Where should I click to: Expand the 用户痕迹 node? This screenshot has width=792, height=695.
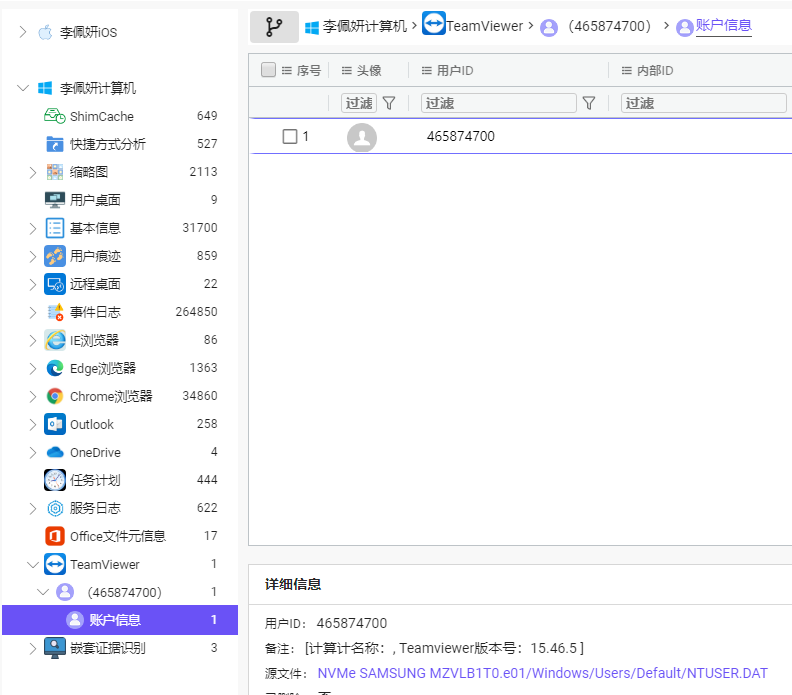(x=33, y=257)
